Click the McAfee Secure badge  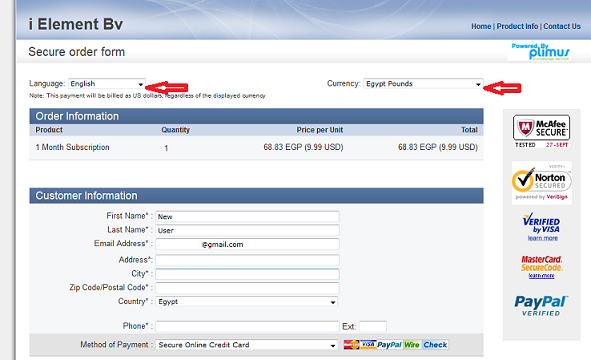click(541, 131)
